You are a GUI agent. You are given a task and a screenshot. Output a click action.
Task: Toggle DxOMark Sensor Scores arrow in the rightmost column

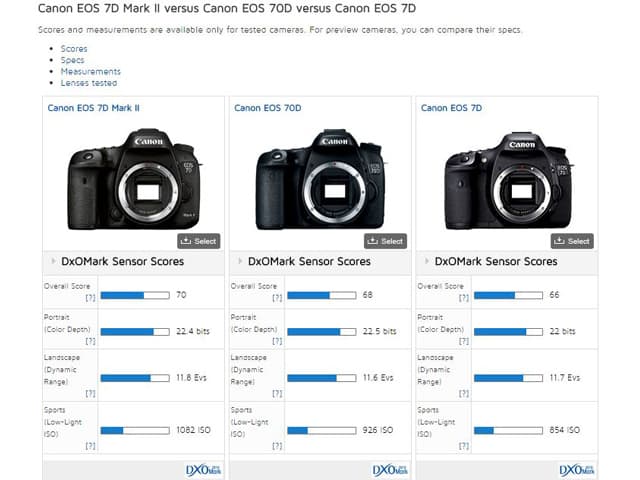tap(425, 262)
